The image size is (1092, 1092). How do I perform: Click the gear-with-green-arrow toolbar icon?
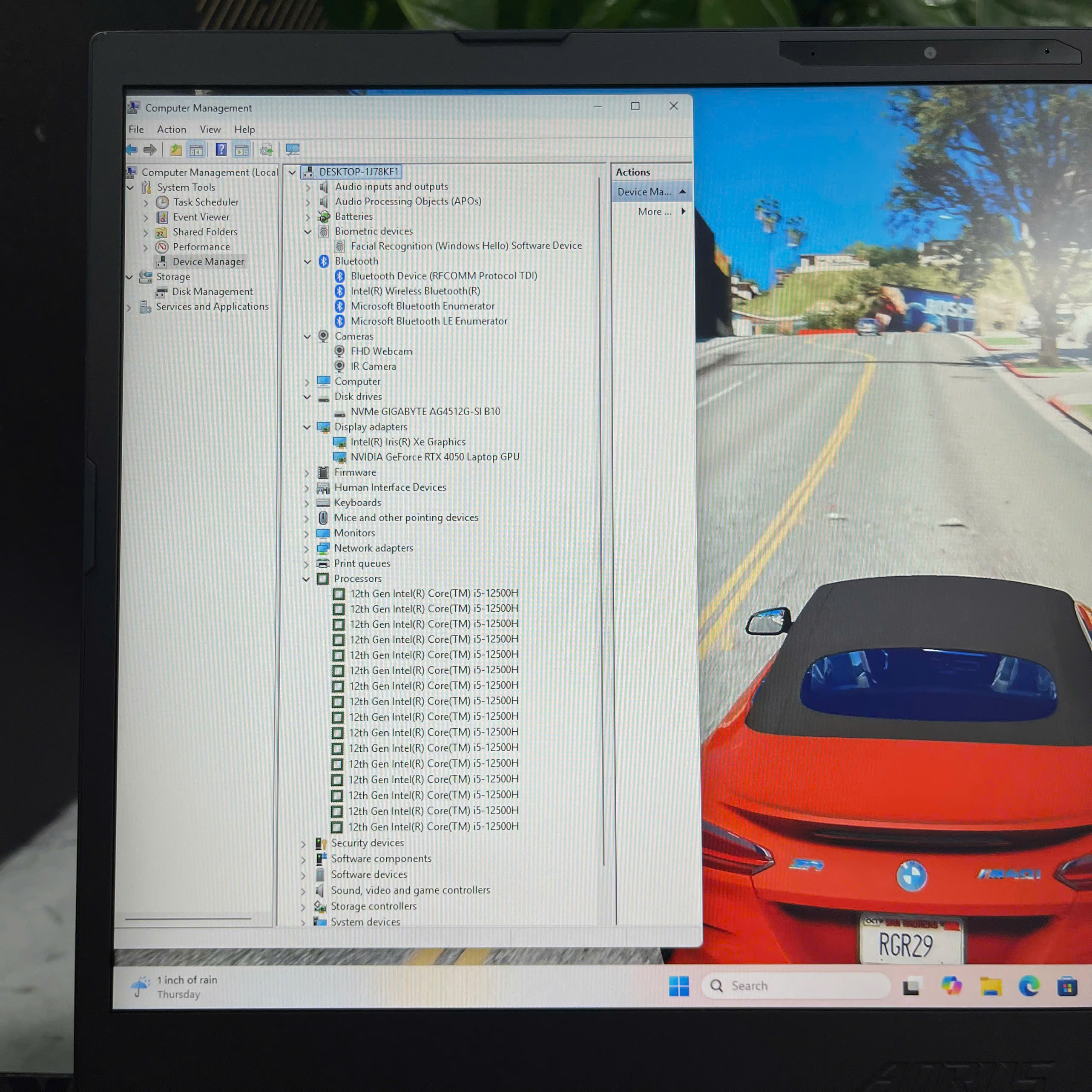point(266,150)
